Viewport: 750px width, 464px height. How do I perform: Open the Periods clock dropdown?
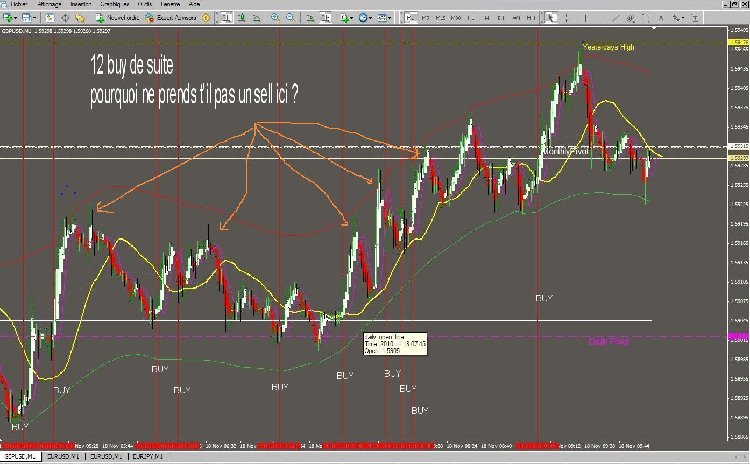(x=365, y=18)
